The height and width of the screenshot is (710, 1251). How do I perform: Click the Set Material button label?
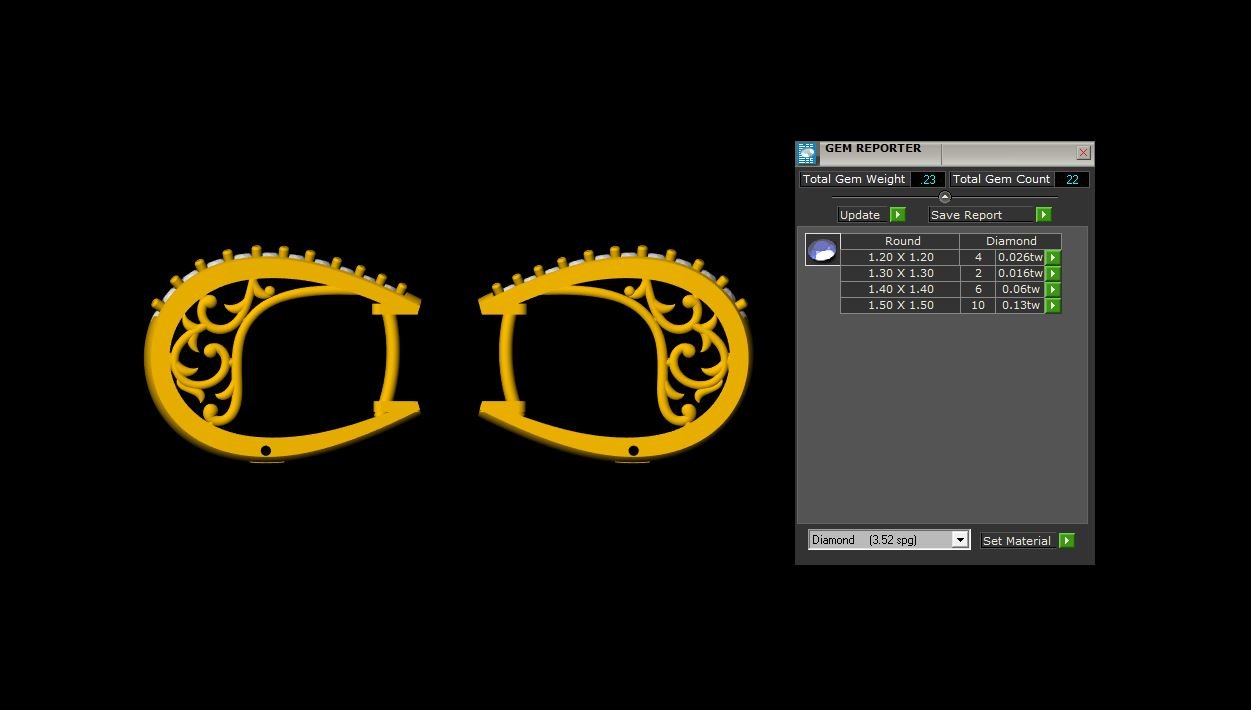(1016, 541)
